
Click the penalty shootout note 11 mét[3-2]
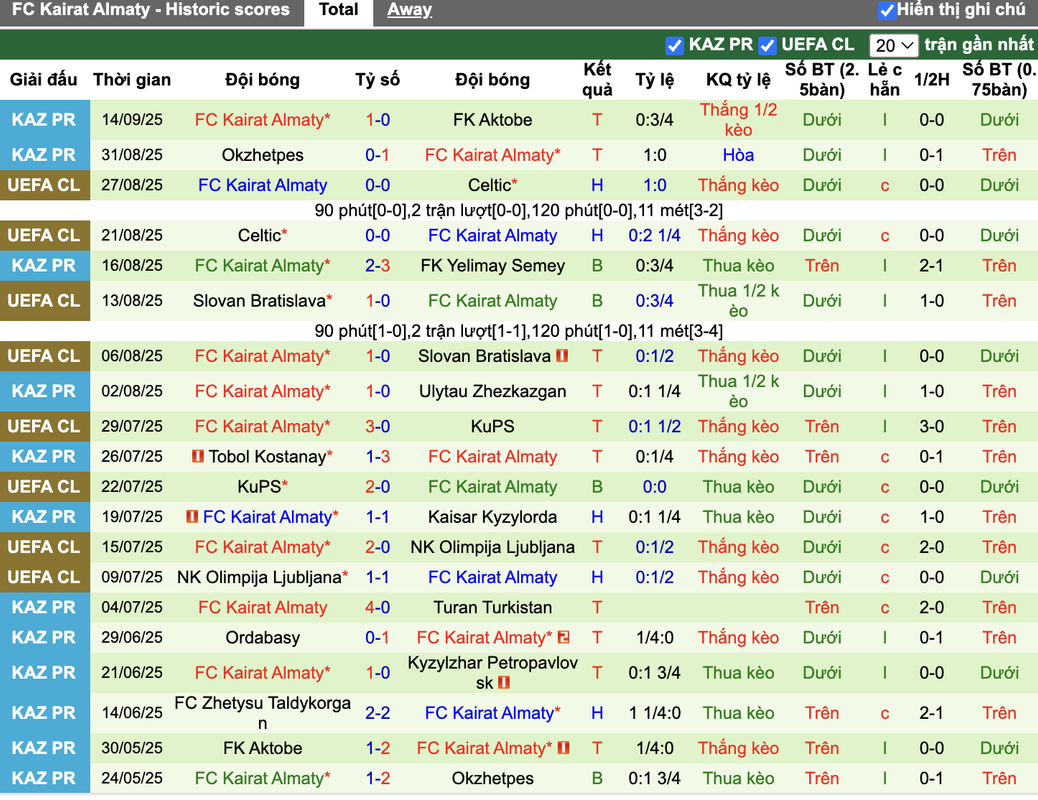click(682, 211)
